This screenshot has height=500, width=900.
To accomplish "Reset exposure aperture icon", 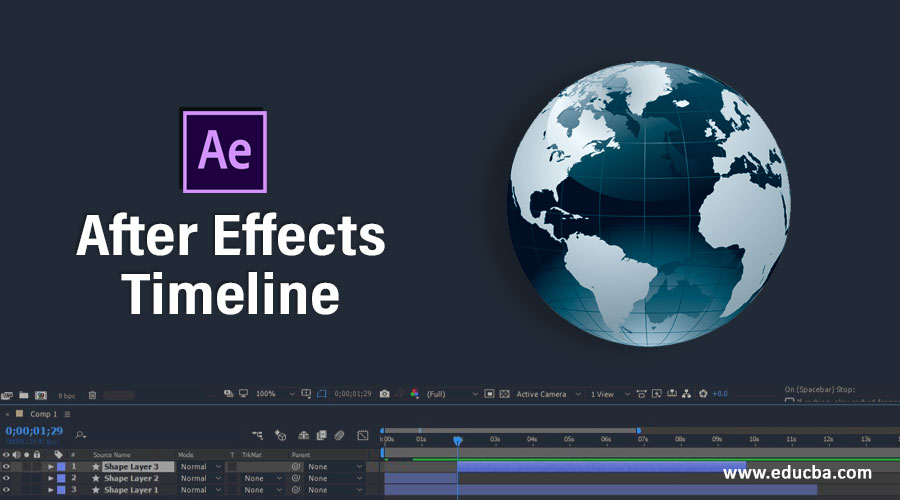I will click(703, 394).
